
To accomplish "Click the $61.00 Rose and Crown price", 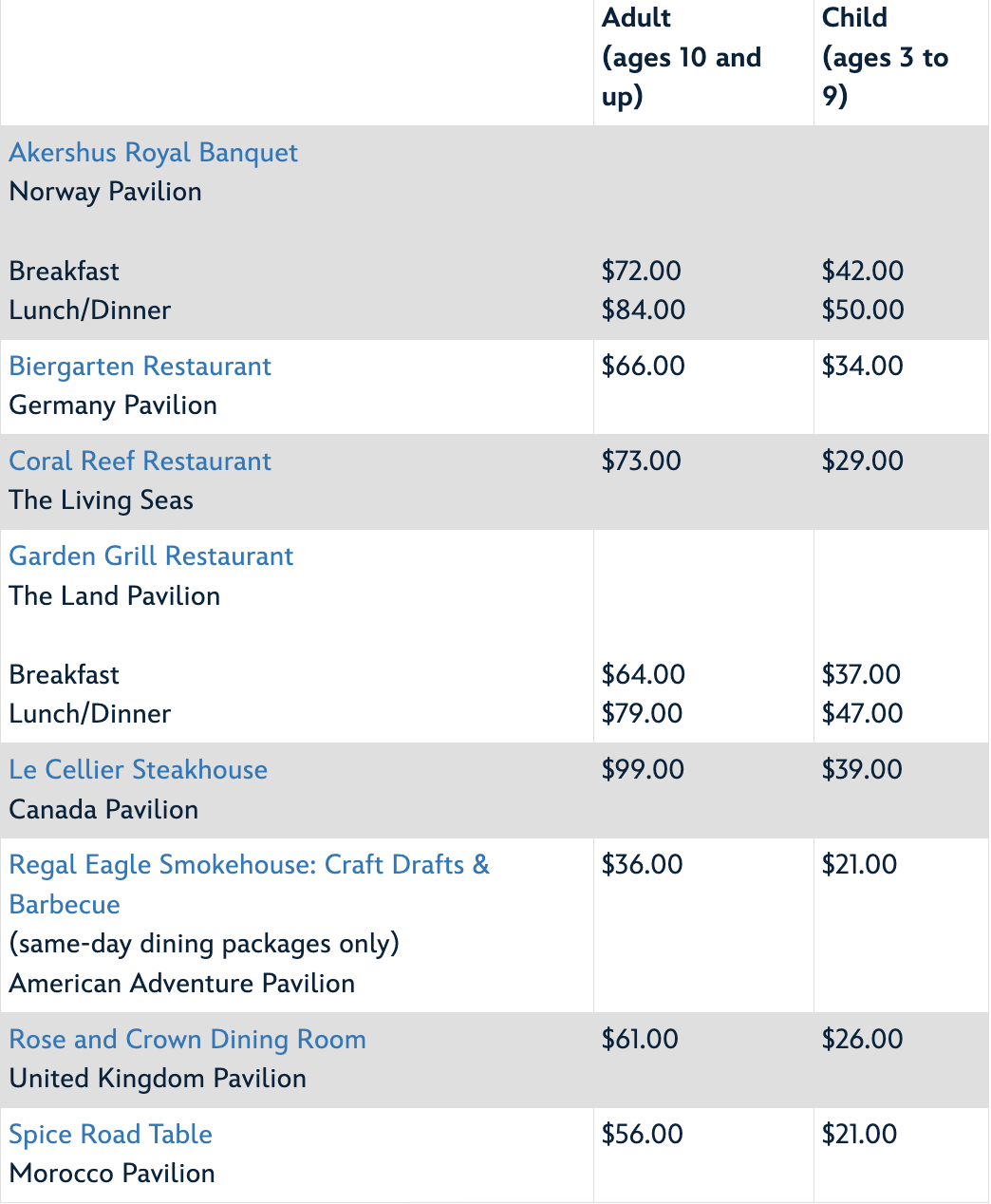I will [640, 1040].
